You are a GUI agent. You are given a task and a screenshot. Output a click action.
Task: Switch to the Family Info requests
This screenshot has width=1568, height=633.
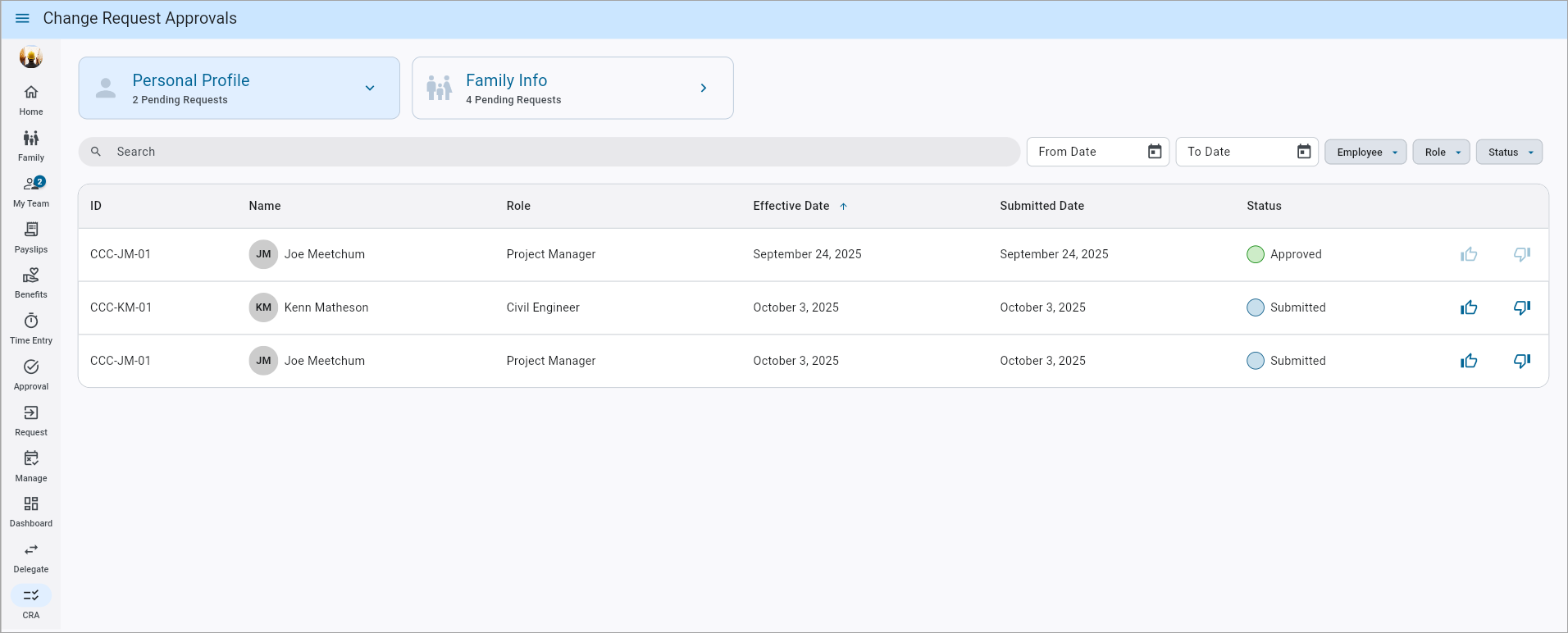572,89
